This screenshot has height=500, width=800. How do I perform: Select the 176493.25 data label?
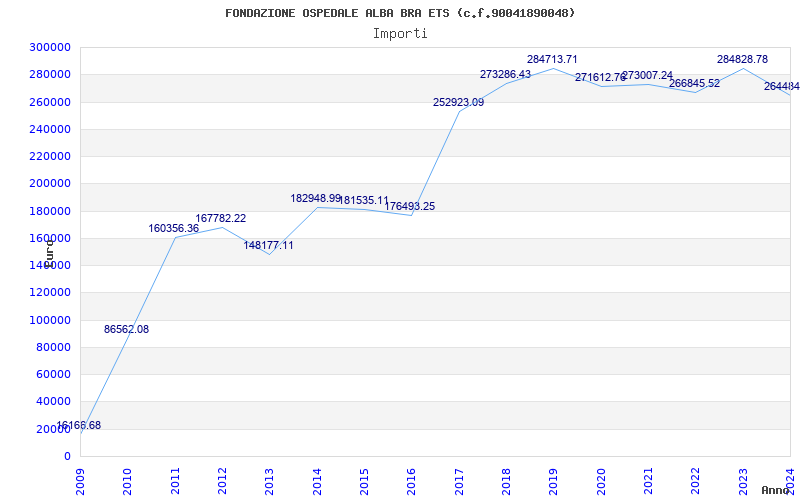tap(410, 206)
